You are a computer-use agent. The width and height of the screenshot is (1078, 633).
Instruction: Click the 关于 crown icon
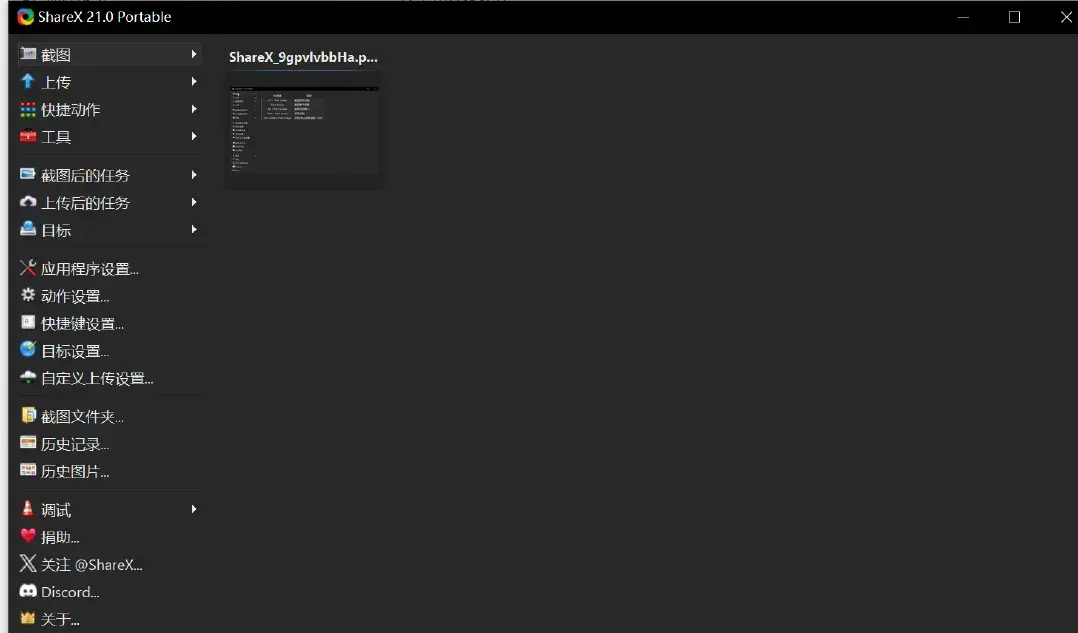click(x=28, y=618)
